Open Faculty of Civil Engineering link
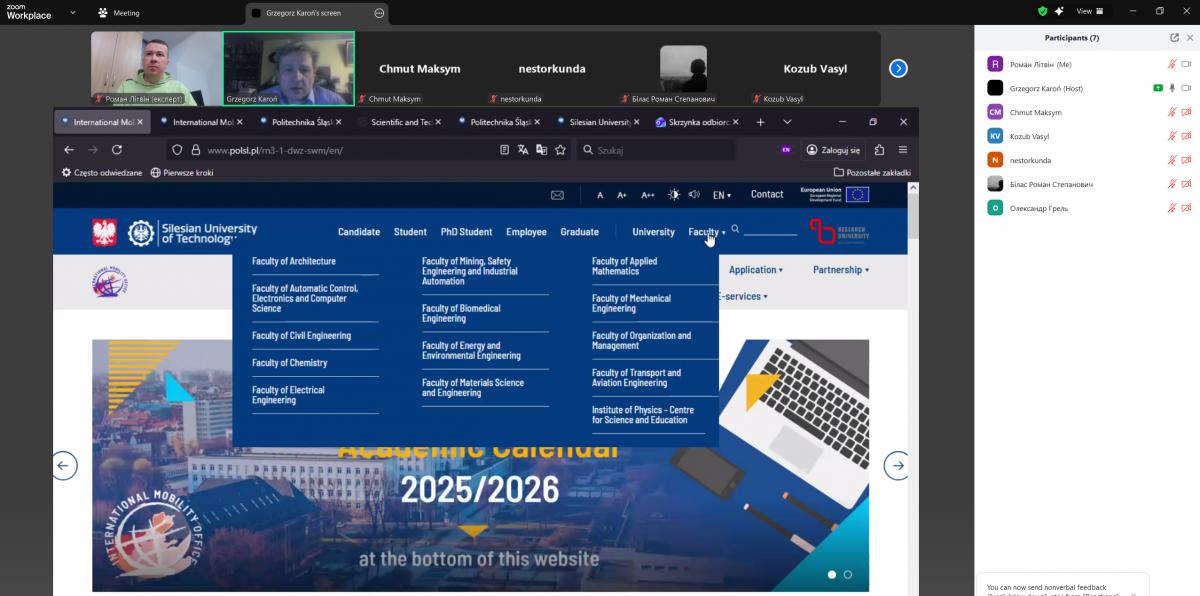The height and width of the screenshot is (596, 1200). [x=301, y=336]
